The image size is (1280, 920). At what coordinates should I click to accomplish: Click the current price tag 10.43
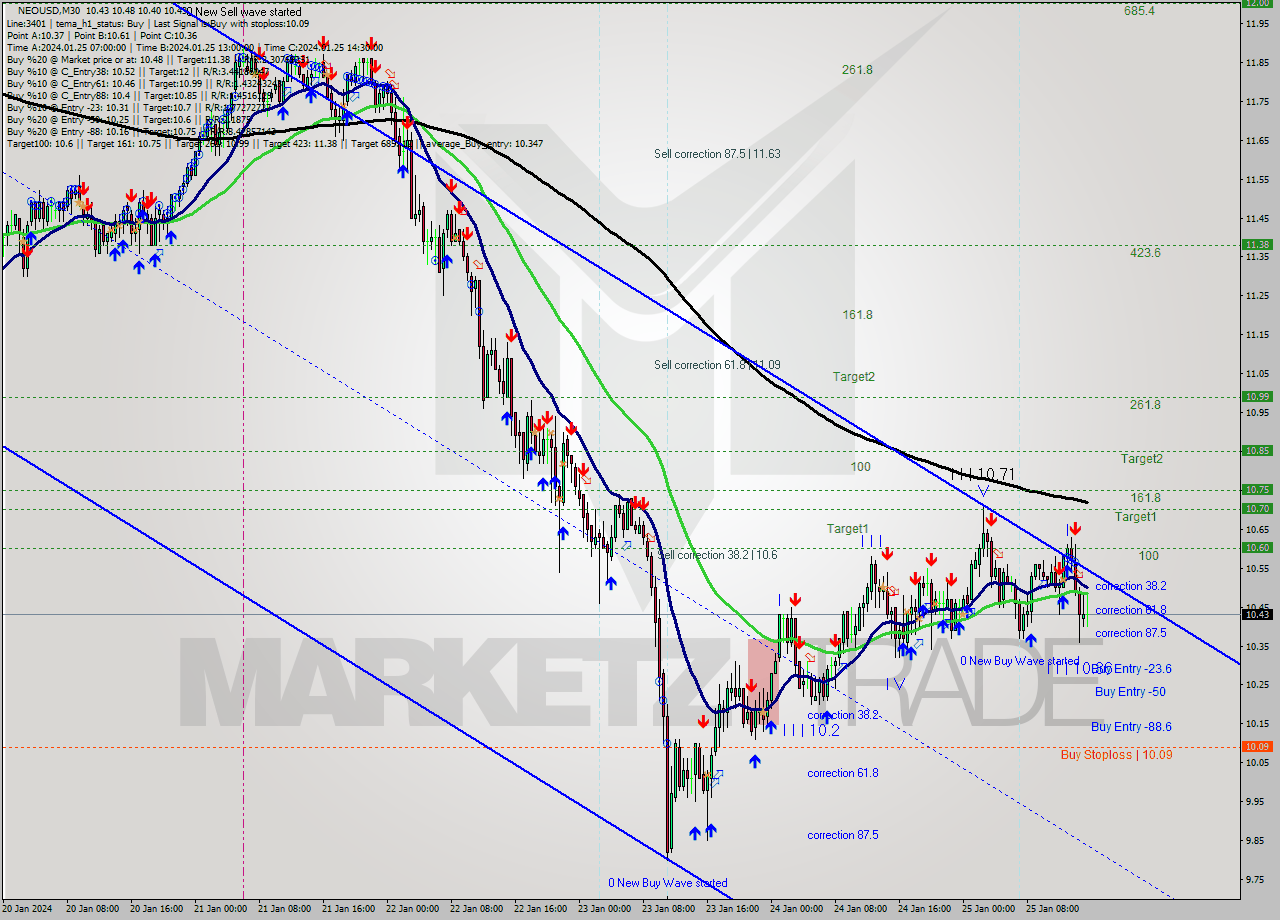[1257, 614]
